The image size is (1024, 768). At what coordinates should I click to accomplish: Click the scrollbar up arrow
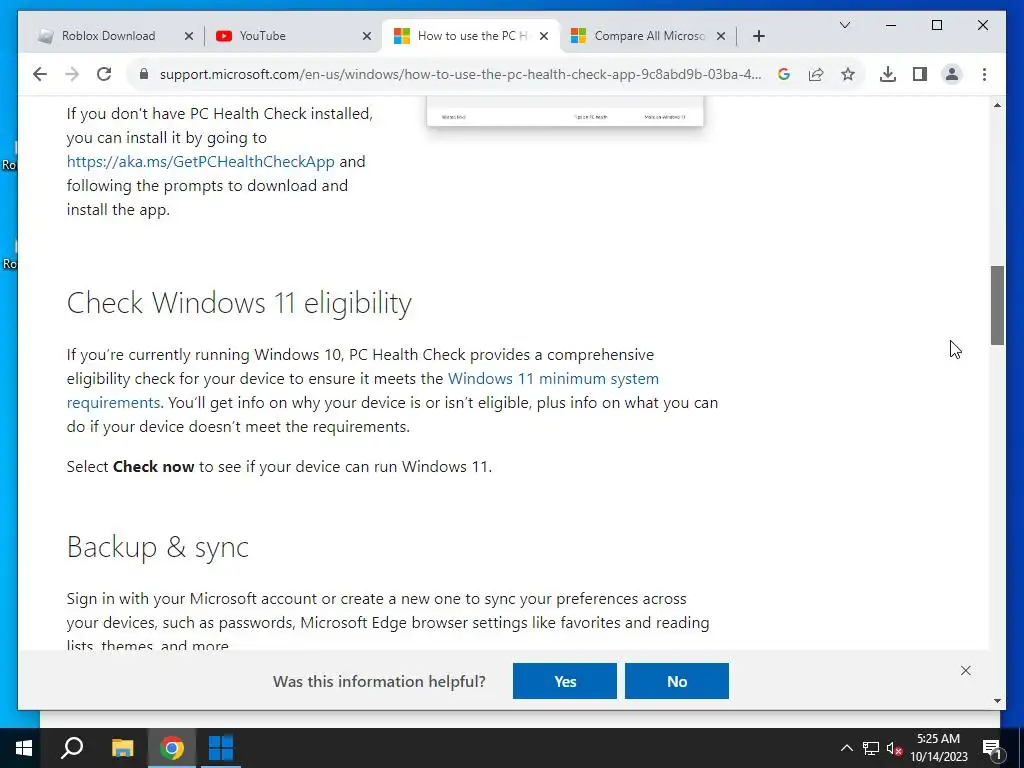pos(997,104)
